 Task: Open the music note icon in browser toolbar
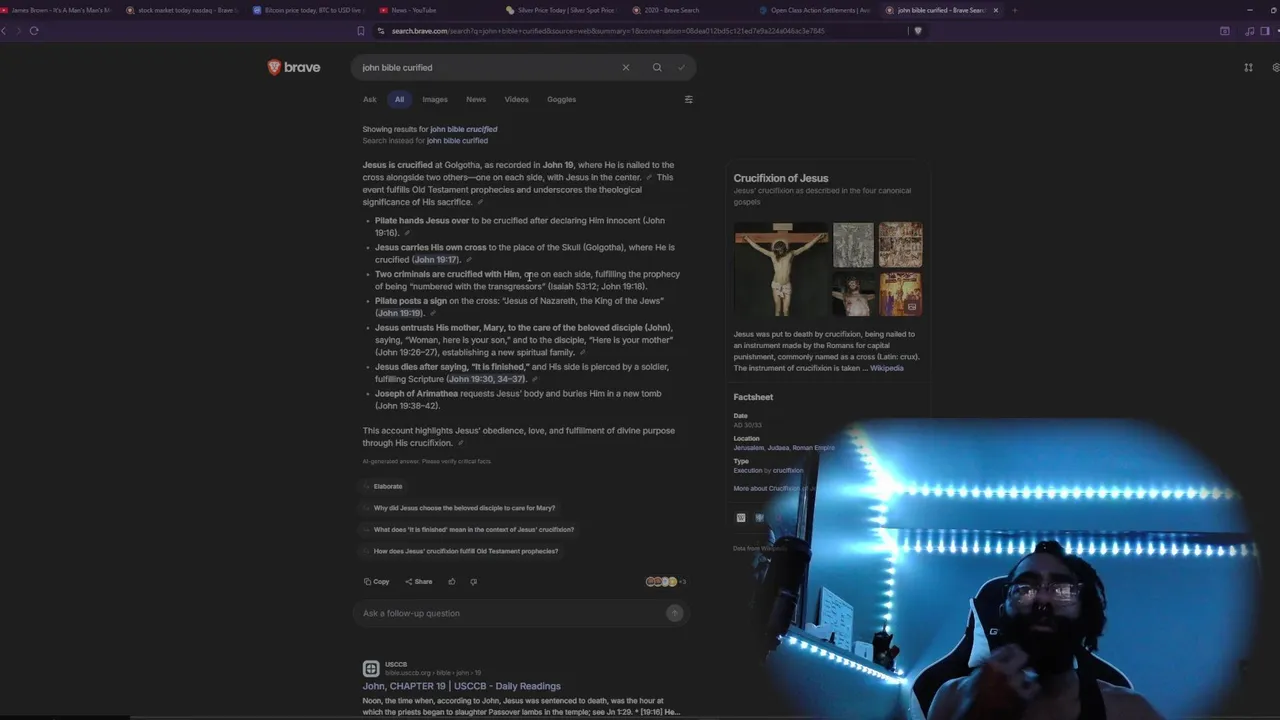coord(1250,30)
